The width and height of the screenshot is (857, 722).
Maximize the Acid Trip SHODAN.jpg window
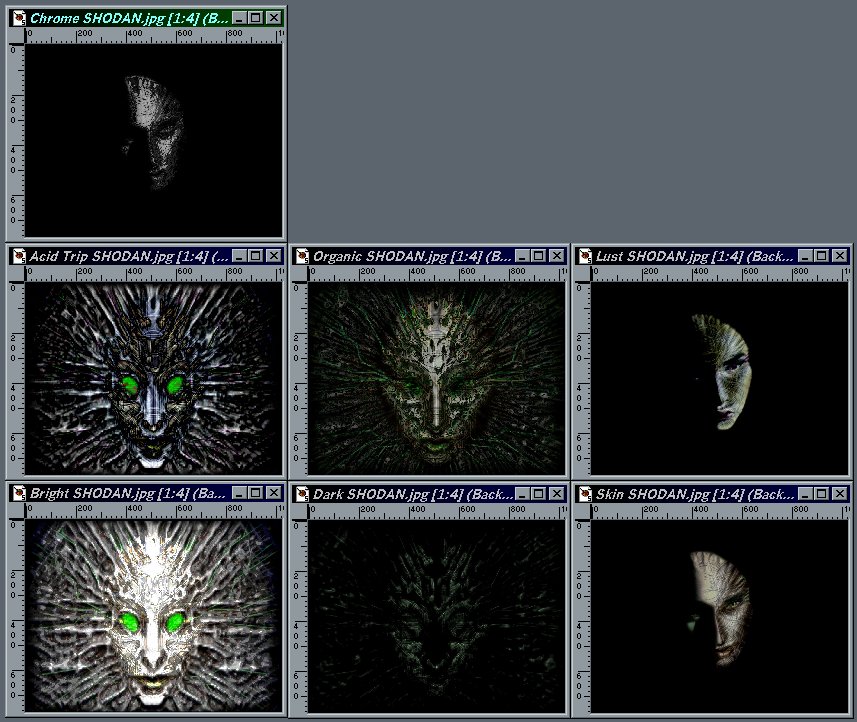click(x=256, y=256)
